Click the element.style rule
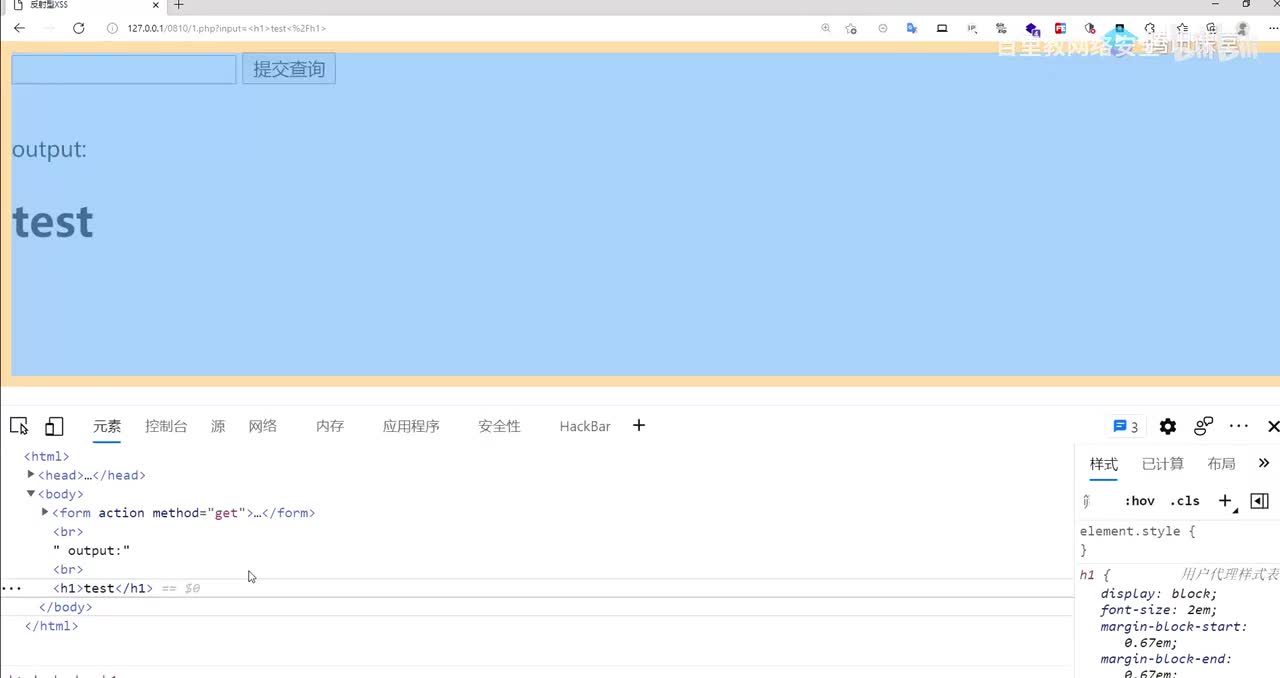This screenshot has height=678, width=1280. point(1137,531)
